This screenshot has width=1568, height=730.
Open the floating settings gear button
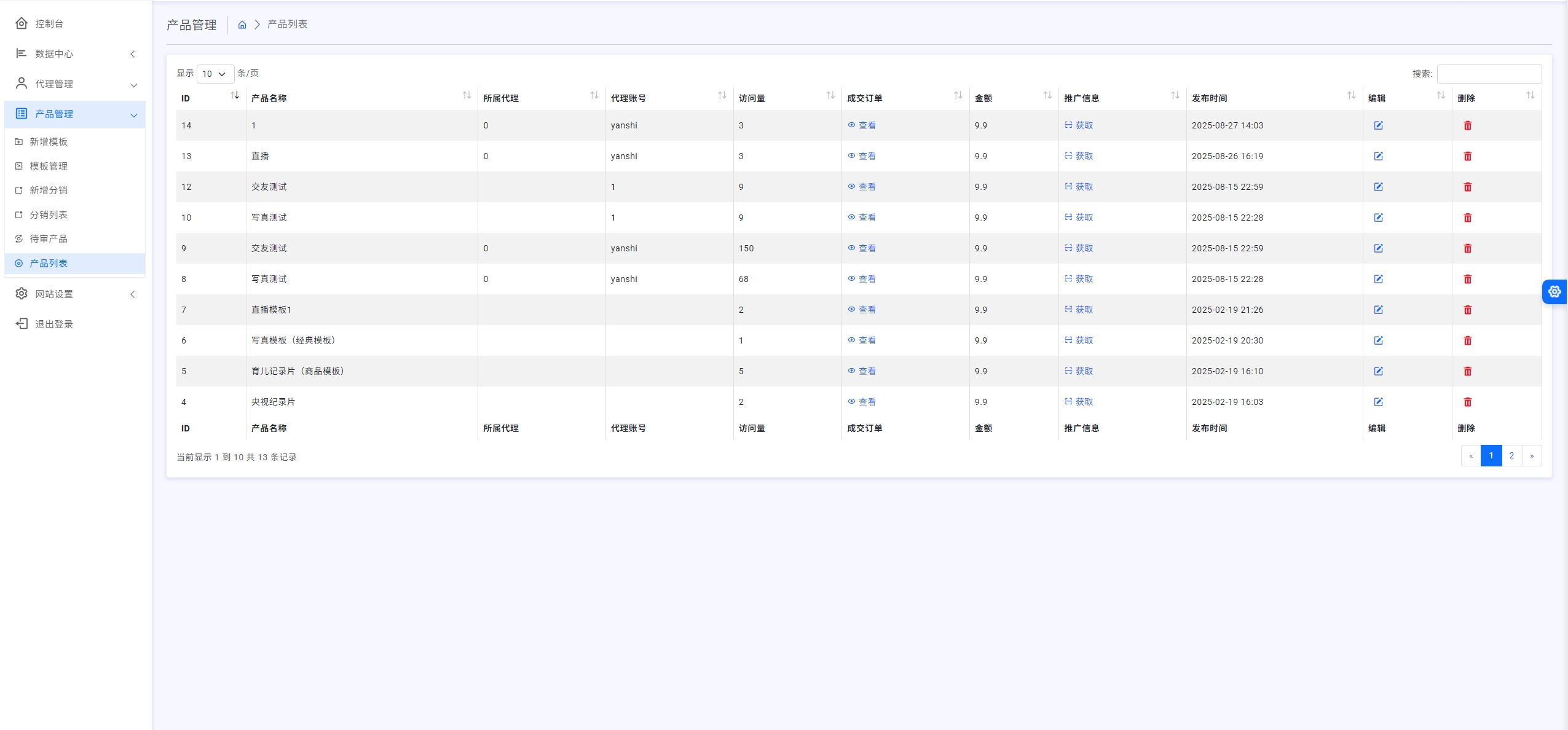(1554, 291)
